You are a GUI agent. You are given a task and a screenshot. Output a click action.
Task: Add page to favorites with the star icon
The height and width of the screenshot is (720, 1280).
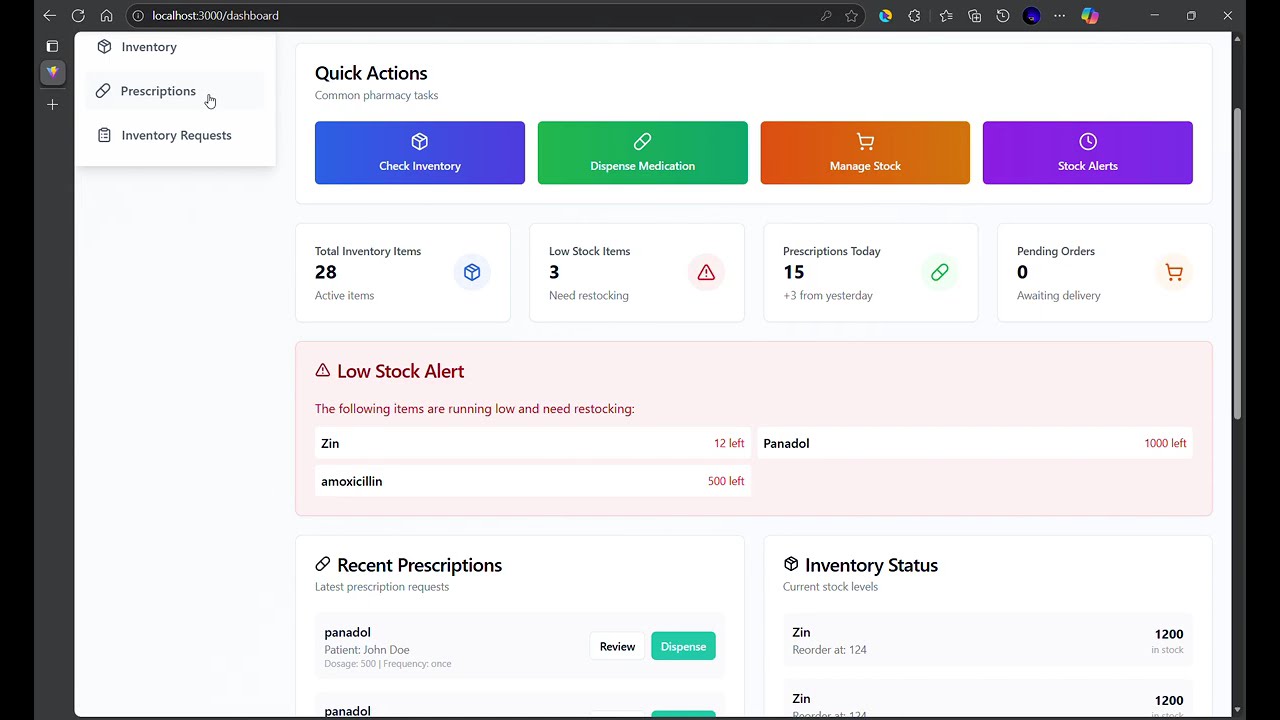tap(851, 16)
